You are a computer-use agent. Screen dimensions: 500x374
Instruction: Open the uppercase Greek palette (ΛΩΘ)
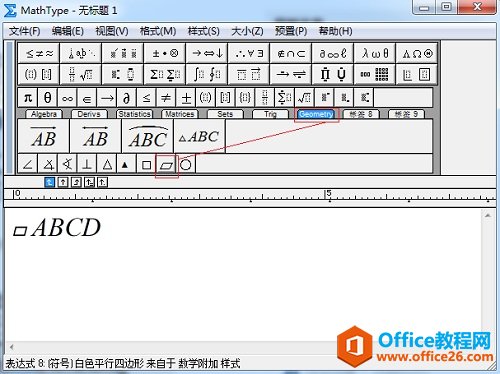pos(417,53)
